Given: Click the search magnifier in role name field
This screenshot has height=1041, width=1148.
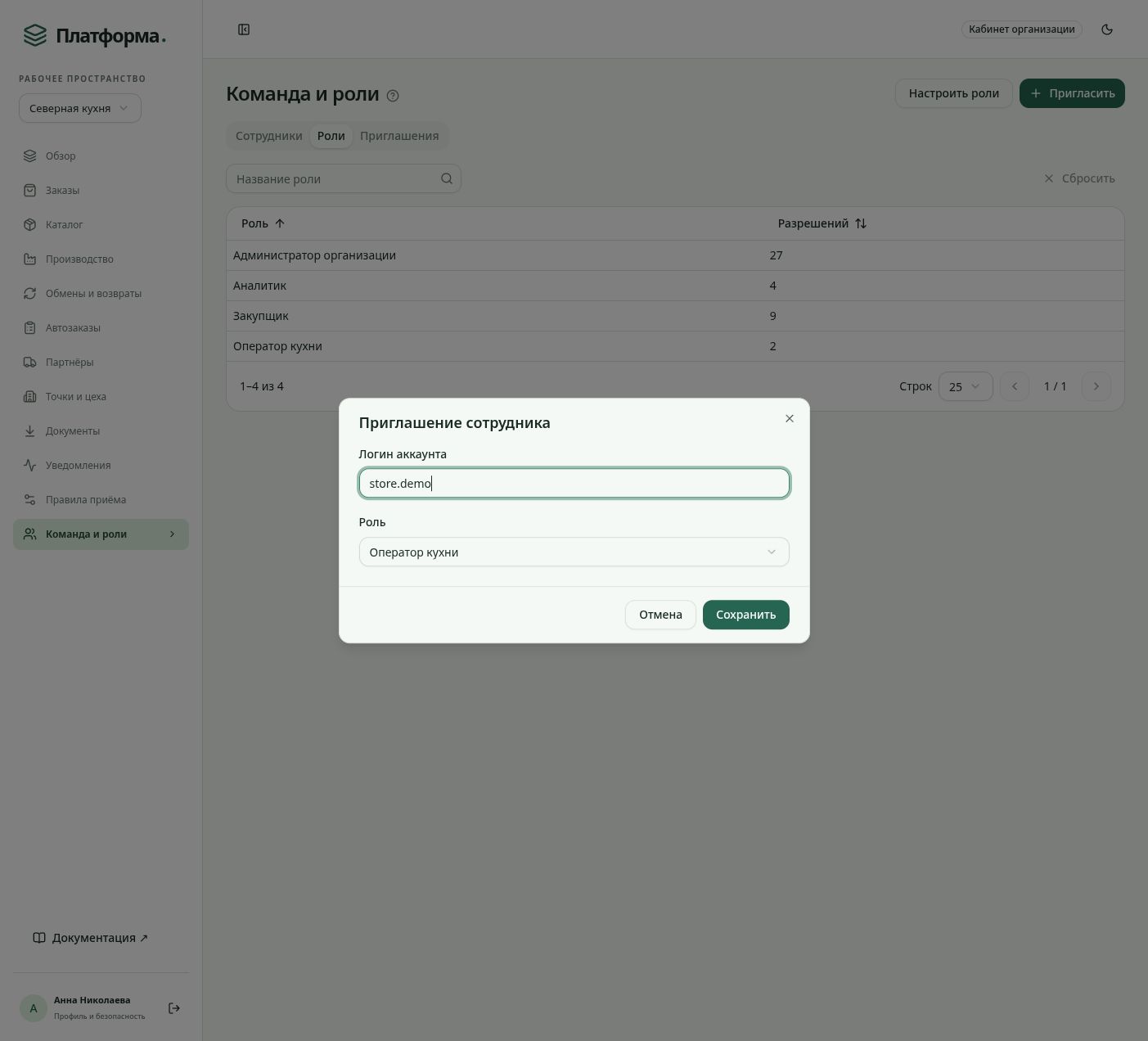Looking at the screenshot, I should point(447,178).
